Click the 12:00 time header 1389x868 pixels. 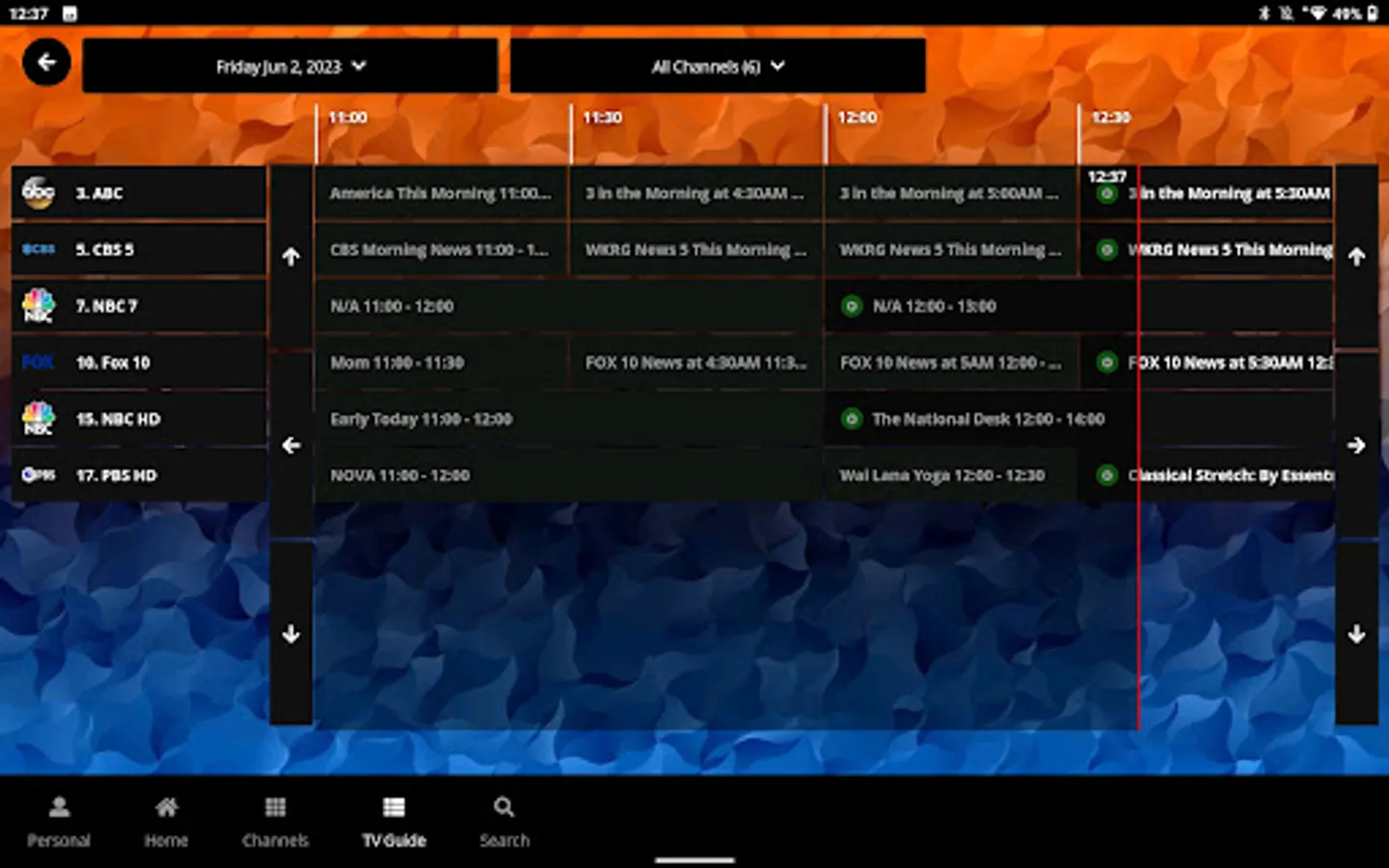(857, 118)
